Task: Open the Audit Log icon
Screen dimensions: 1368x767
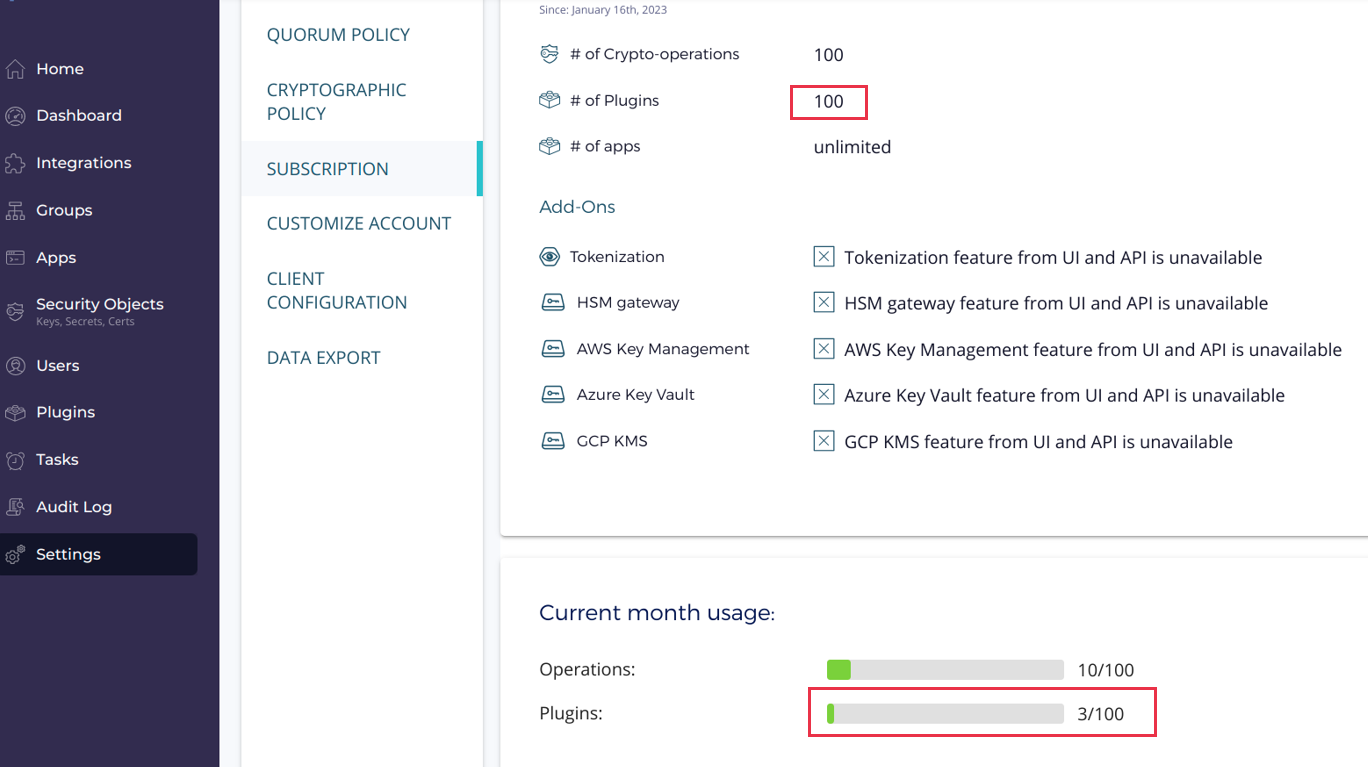Action: 15,507
